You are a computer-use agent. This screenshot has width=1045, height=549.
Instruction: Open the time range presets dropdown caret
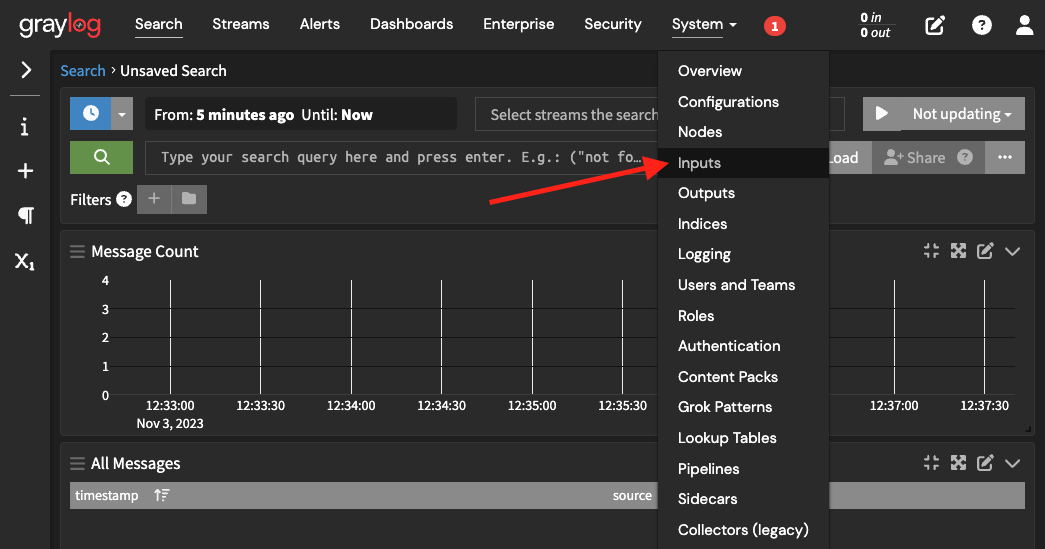coord(122,113)
